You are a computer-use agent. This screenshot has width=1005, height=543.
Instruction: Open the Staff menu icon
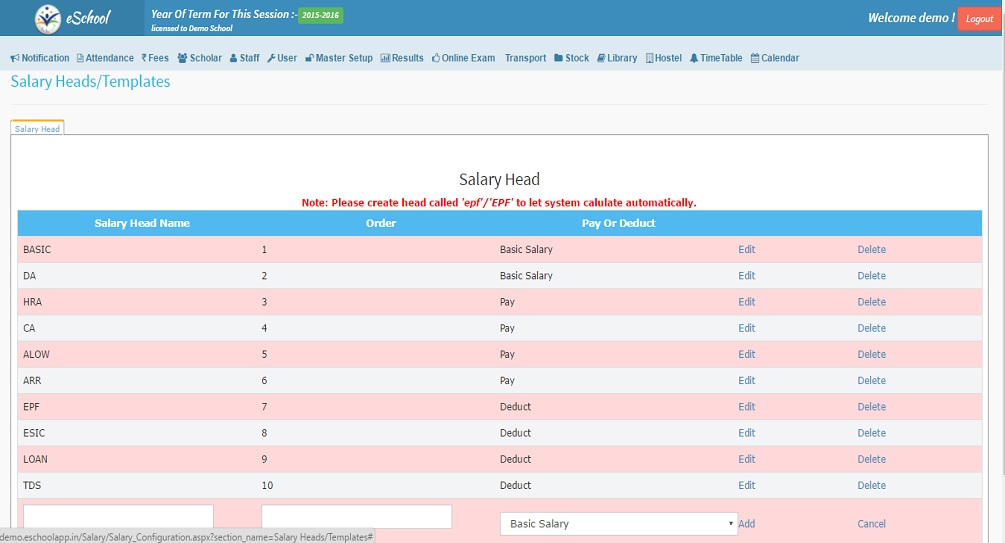(233, 58)
